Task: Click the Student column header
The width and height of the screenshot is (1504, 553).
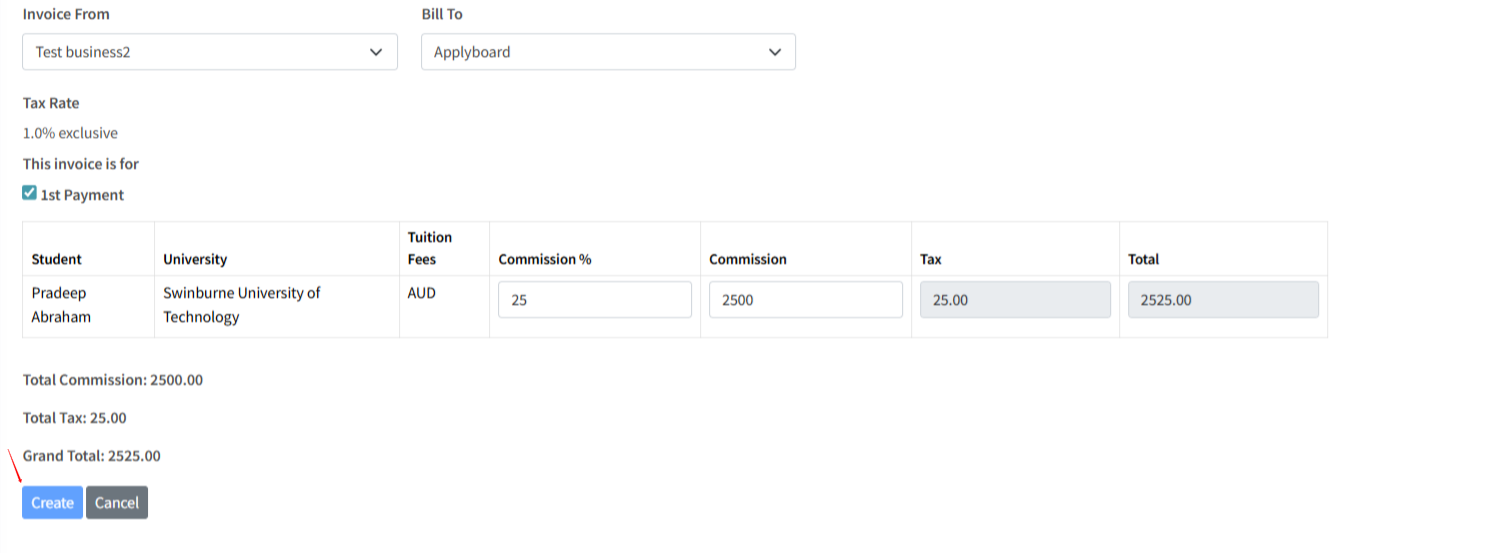Action: (57, 259)
